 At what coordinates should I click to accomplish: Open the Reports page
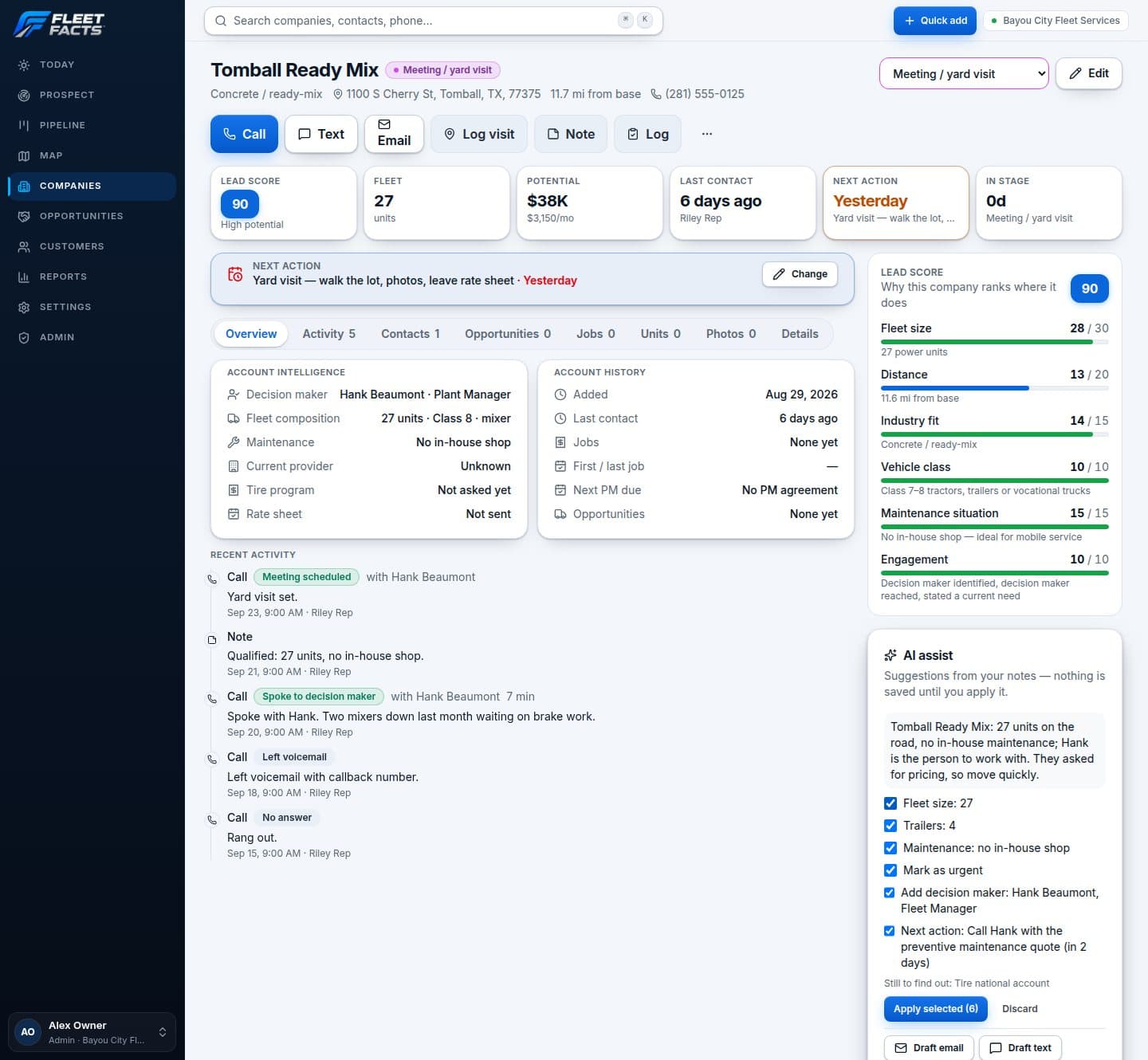[92, 277]
